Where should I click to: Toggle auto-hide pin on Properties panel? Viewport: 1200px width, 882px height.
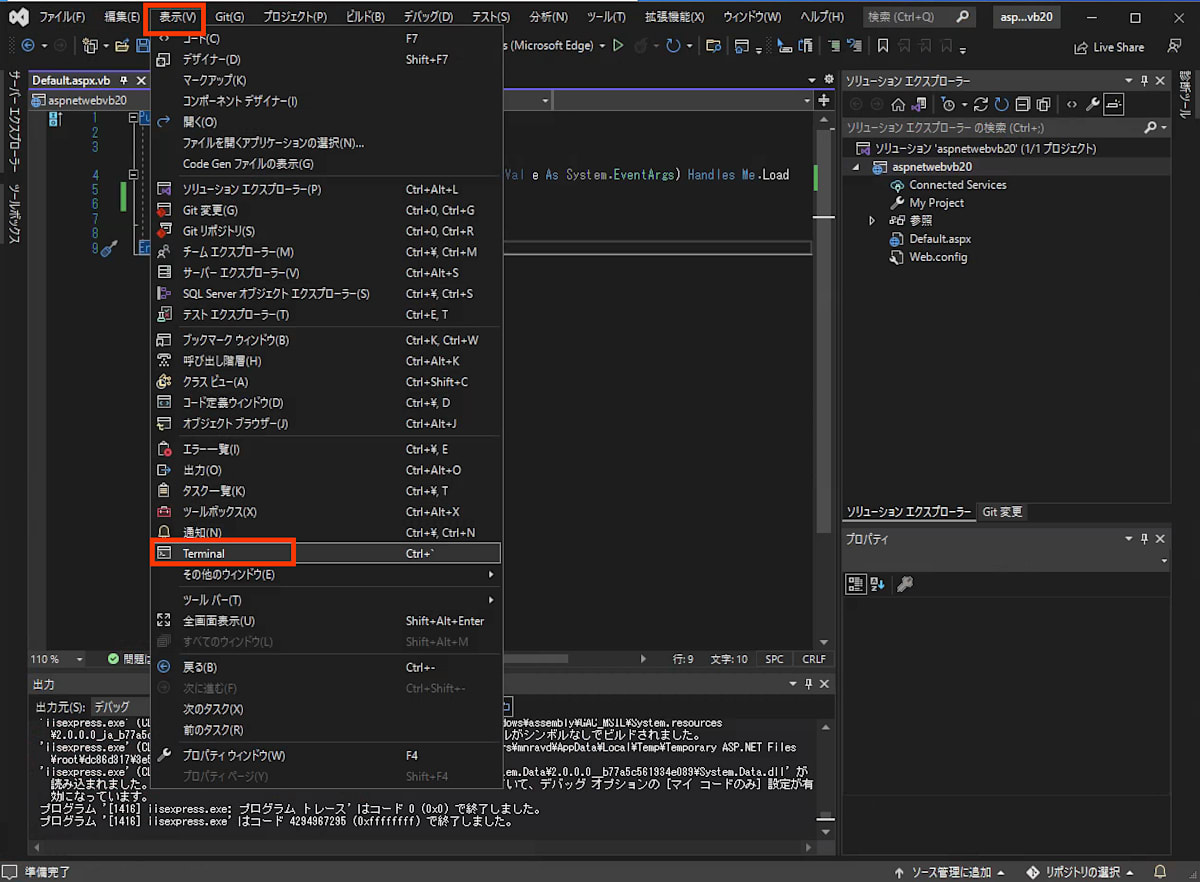point(1145,539)
